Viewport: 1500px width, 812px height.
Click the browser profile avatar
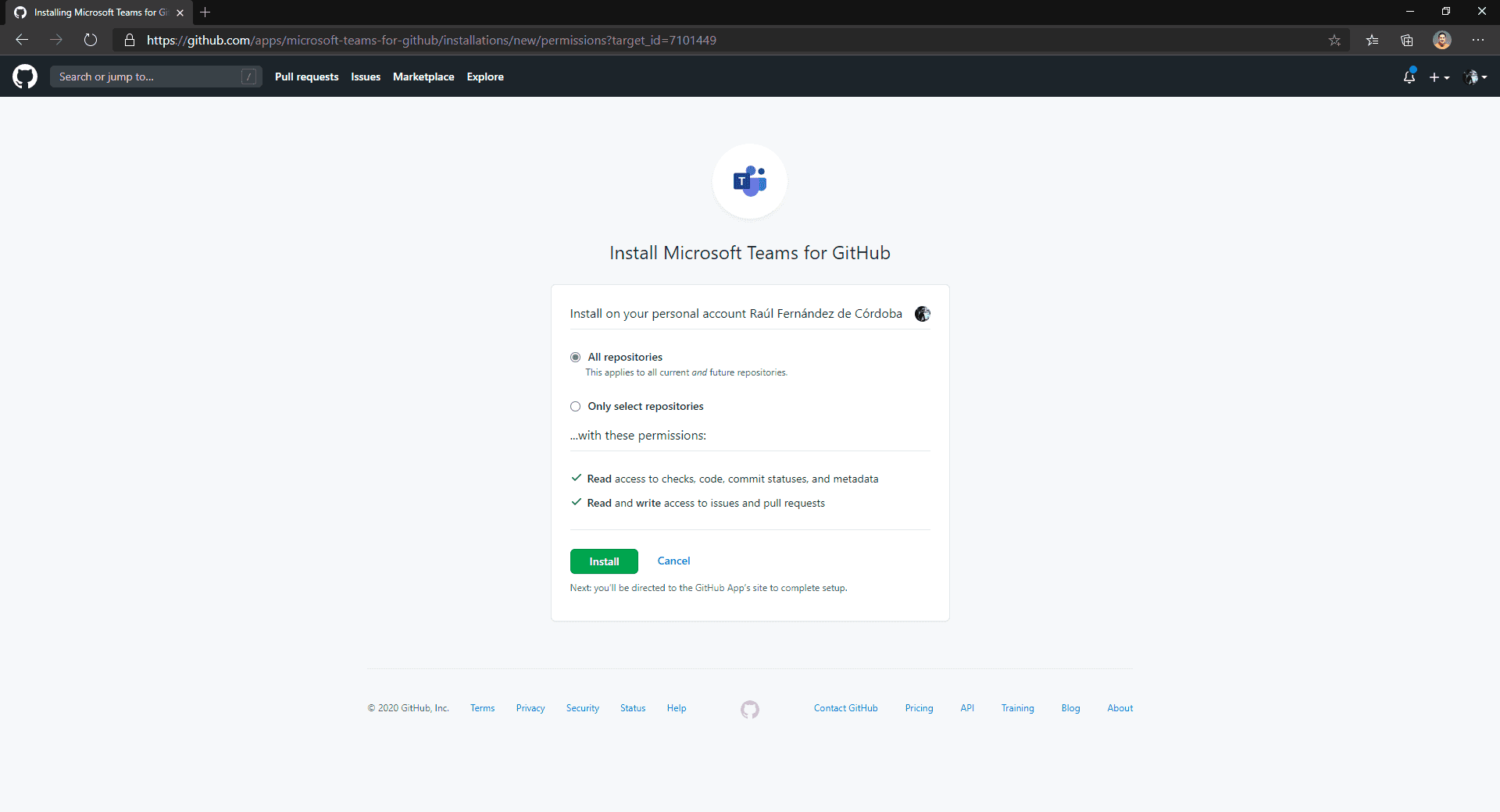(1442, 40)
